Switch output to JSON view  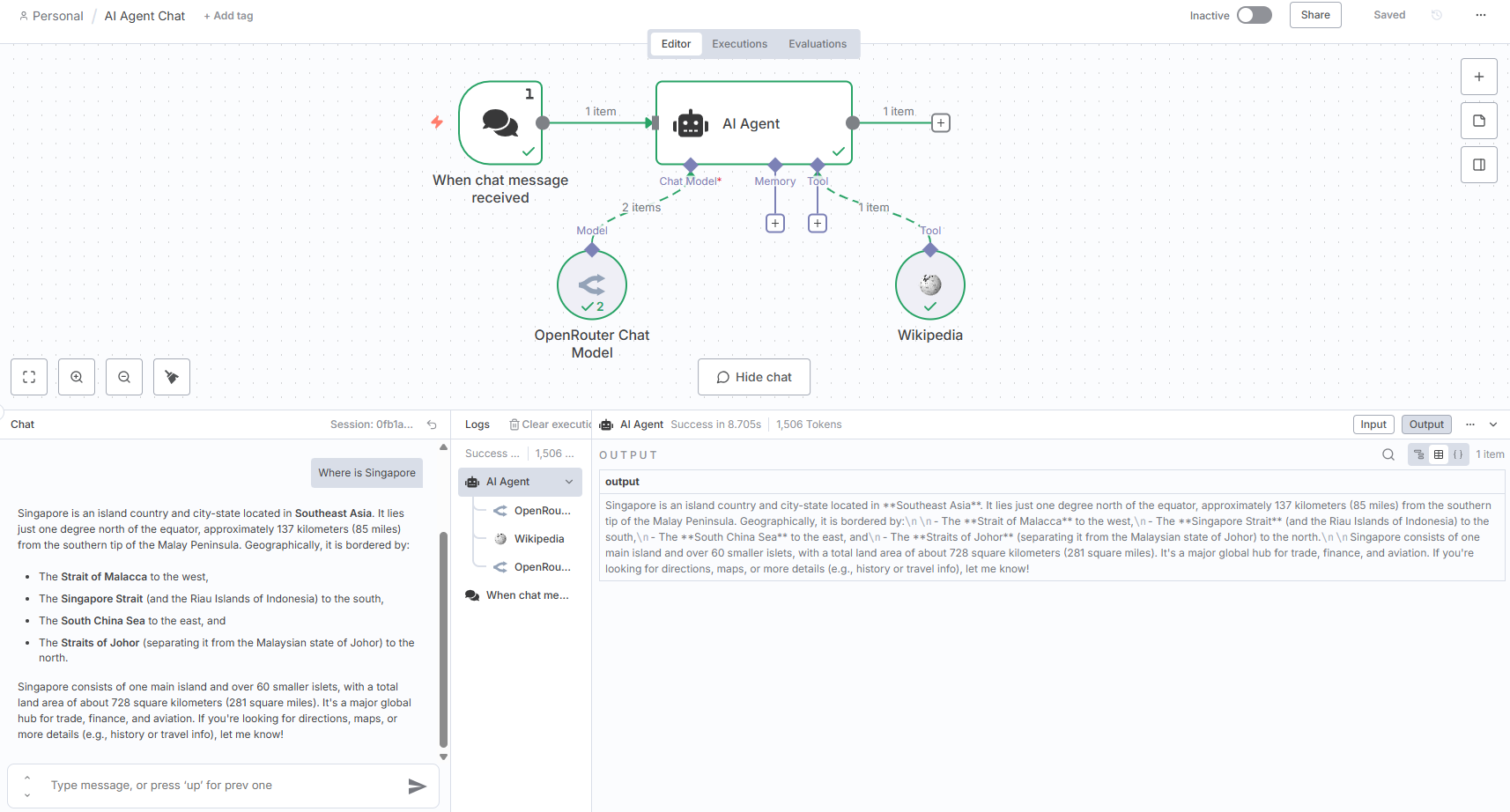(x=1458, y=454)
